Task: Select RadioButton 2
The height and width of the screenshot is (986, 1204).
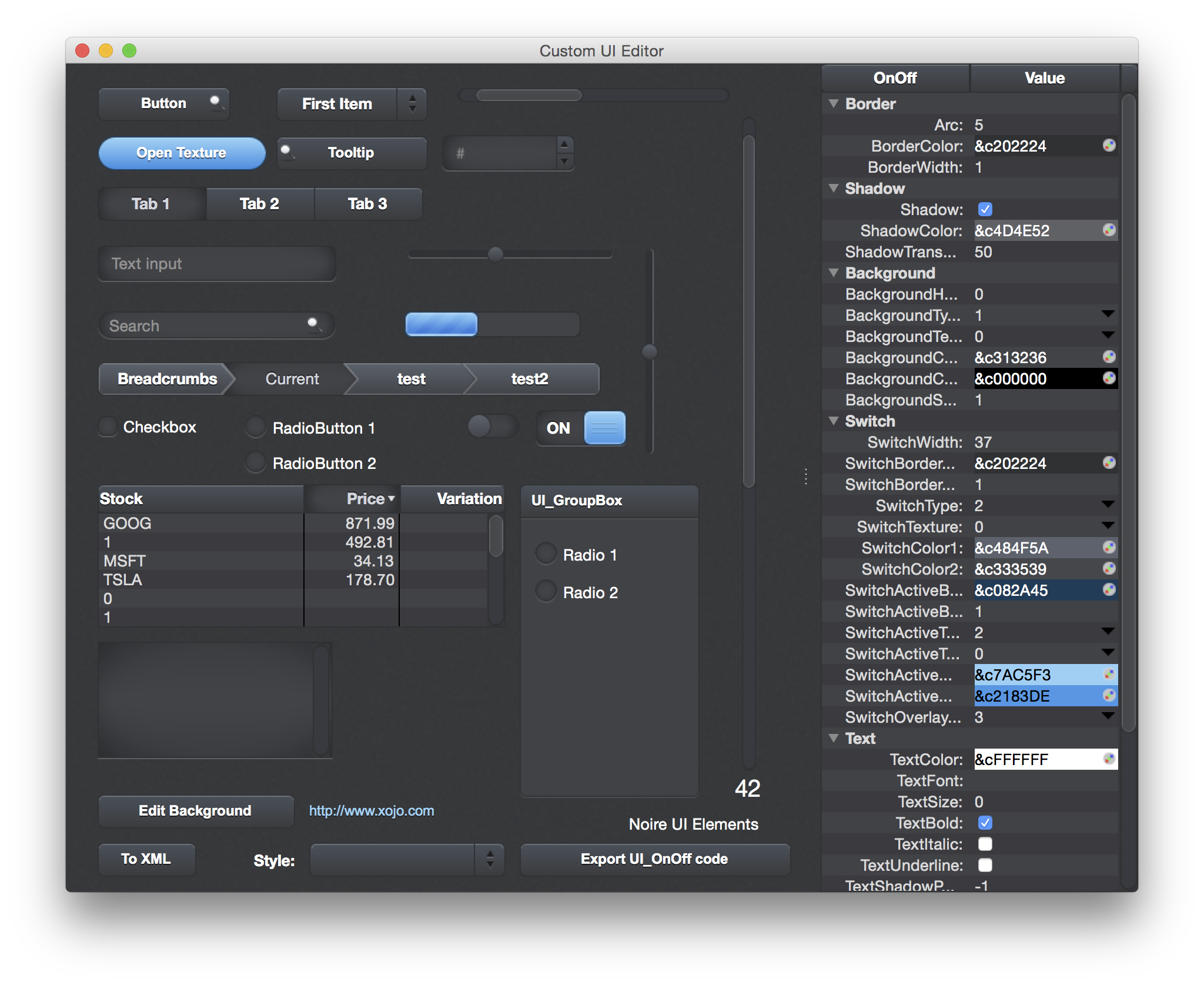Action: tap(256, 462)
